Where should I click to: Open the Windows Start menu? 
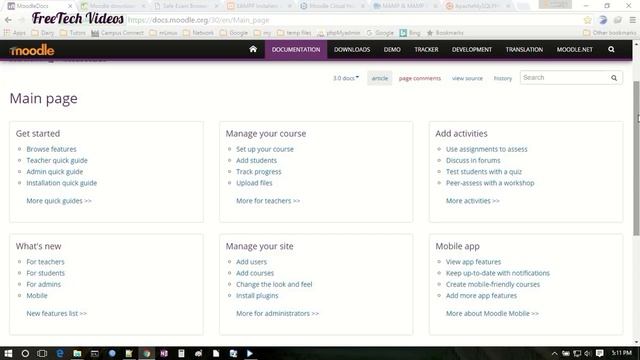(x=8, y=353)
